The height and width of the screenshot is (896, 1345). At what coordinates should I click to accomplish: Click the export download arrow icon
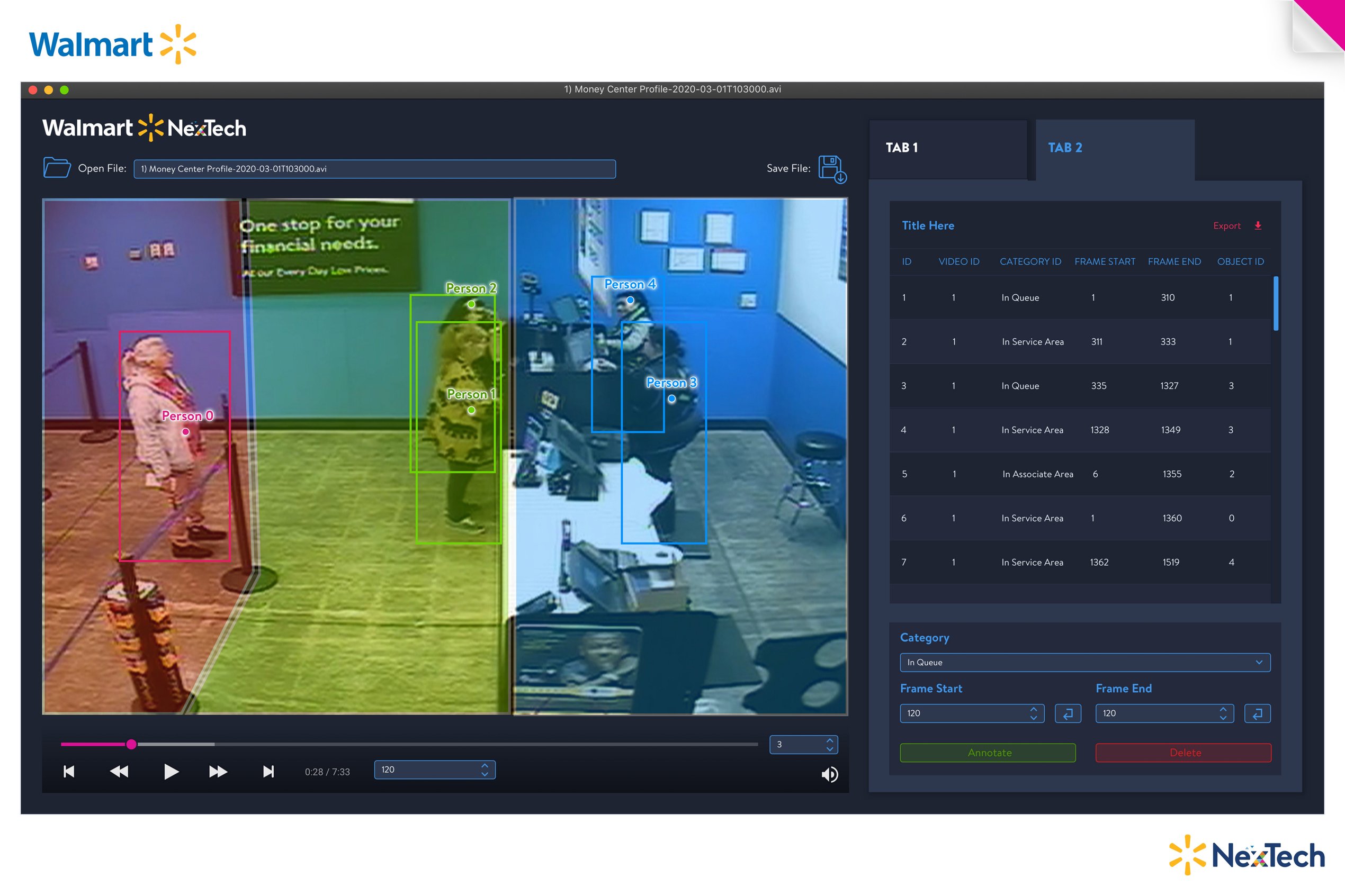(1258, 225)
